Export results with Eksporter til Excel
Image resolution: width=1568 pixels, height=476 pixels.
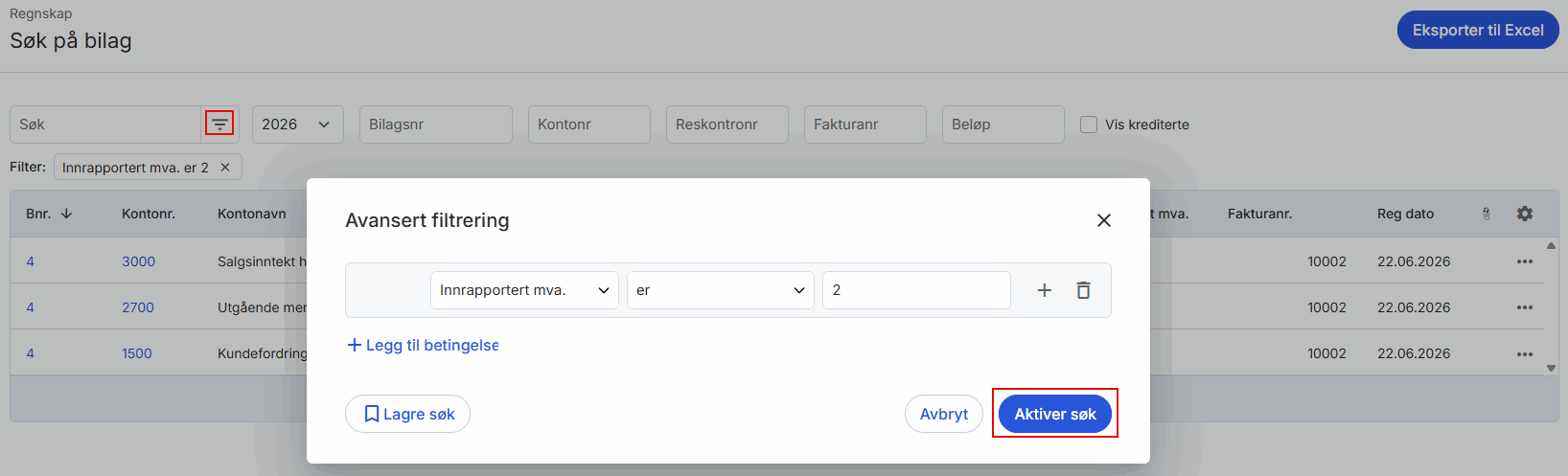tap(1478, 30)
